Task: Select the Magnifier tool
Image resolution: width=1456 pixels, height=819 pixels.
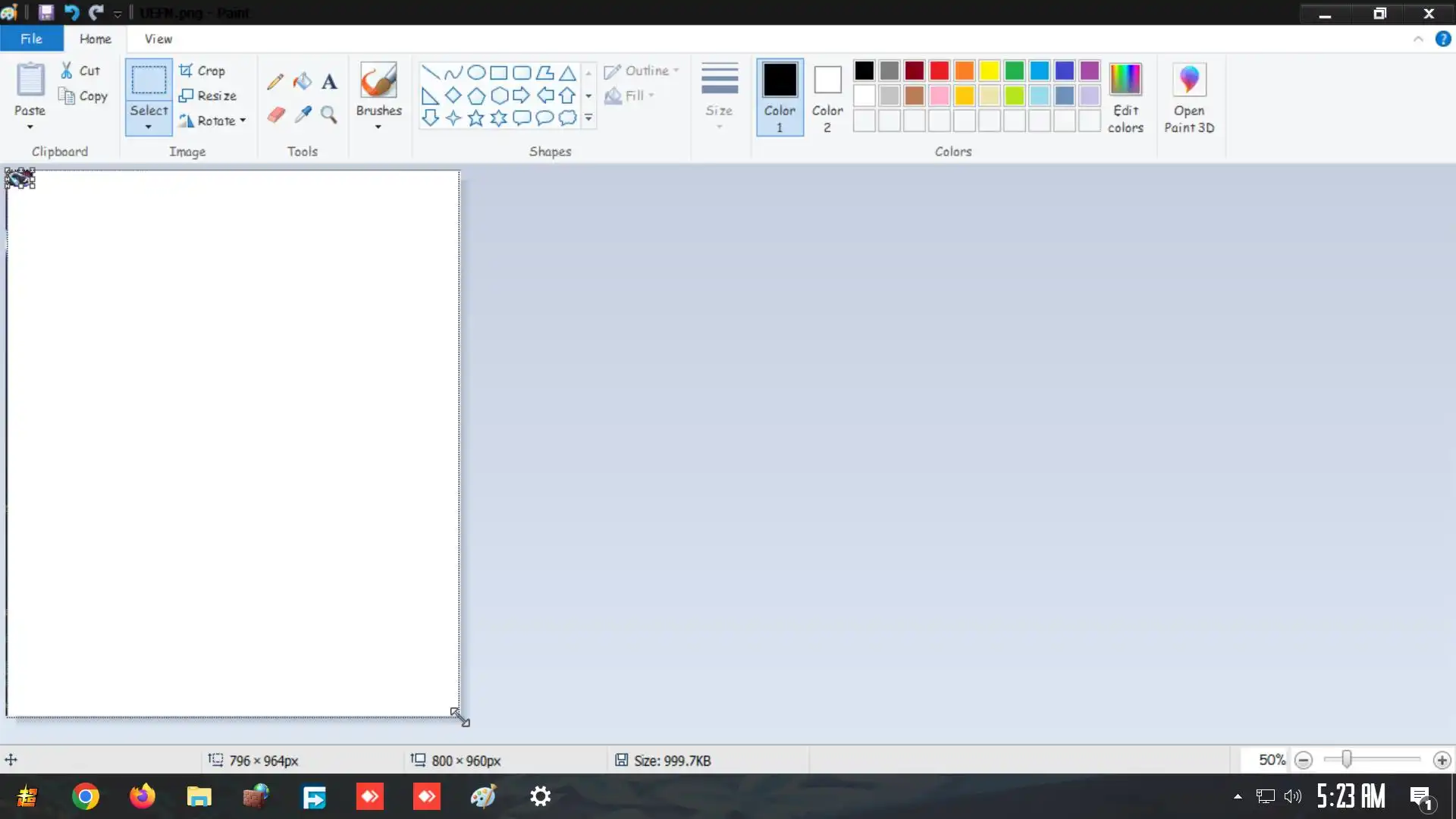Action: (x=328, y=115)
